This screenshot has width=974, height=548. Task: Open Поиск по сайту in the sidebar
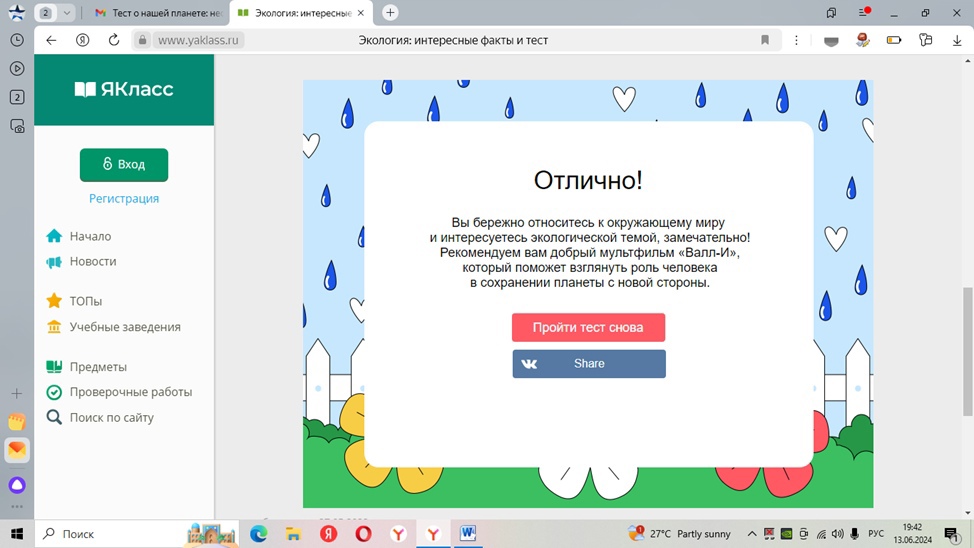click(111, 418)
